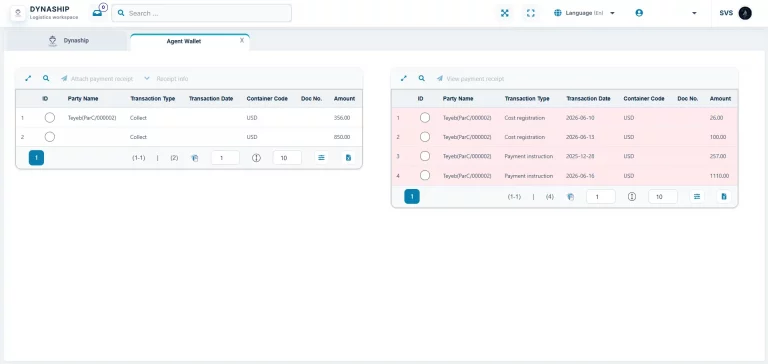Viewport: 768px width, 364px height.
Task: Click Teyeb(ParC/000002) in the Collect table
Action: click(92, 118)
